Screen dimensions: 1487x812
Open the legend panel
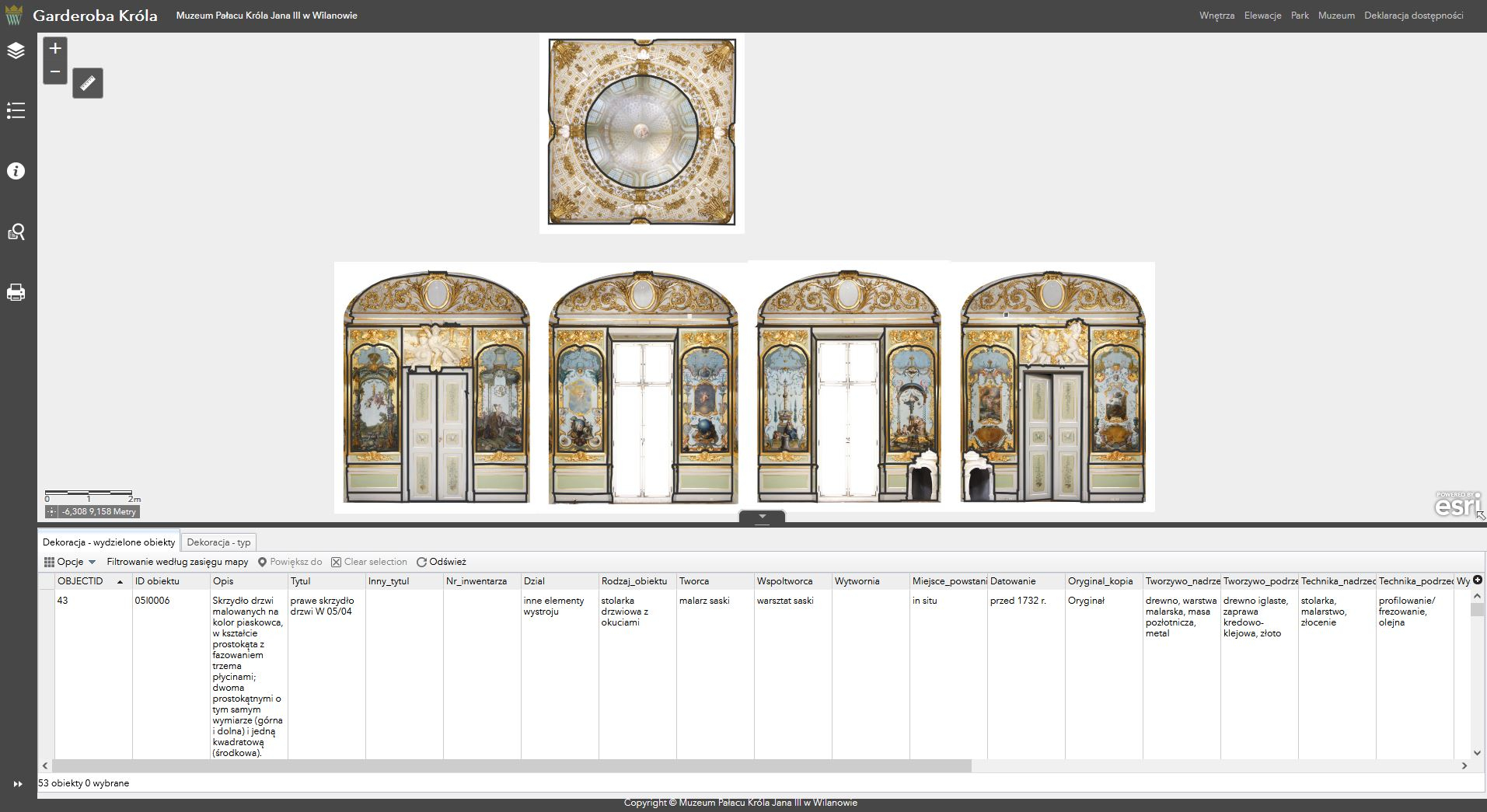point(16,111)
